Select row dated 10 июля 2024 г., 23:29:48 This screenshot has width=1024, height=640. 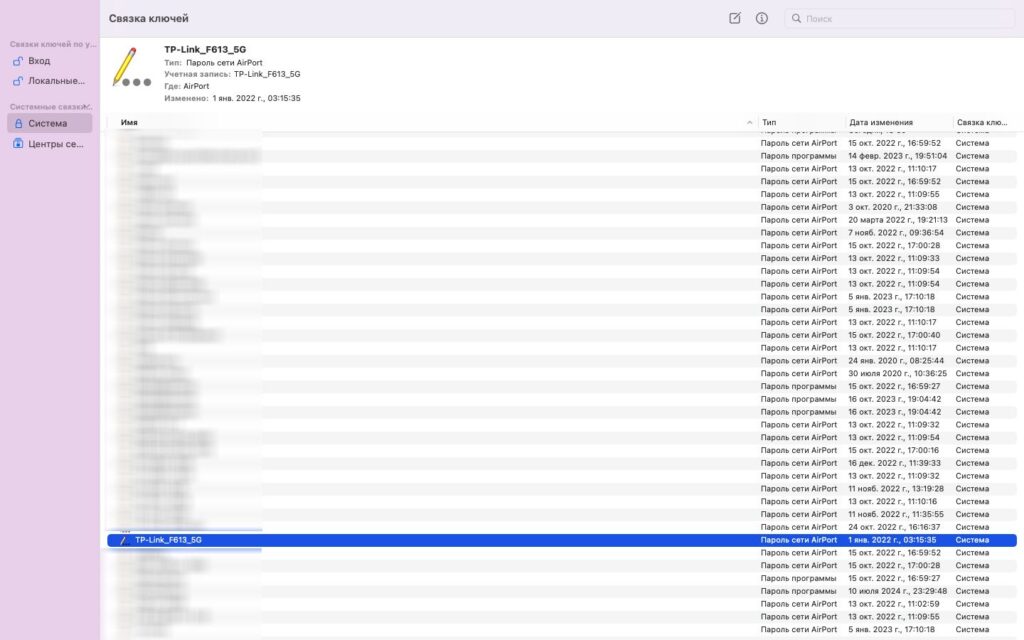562,591
